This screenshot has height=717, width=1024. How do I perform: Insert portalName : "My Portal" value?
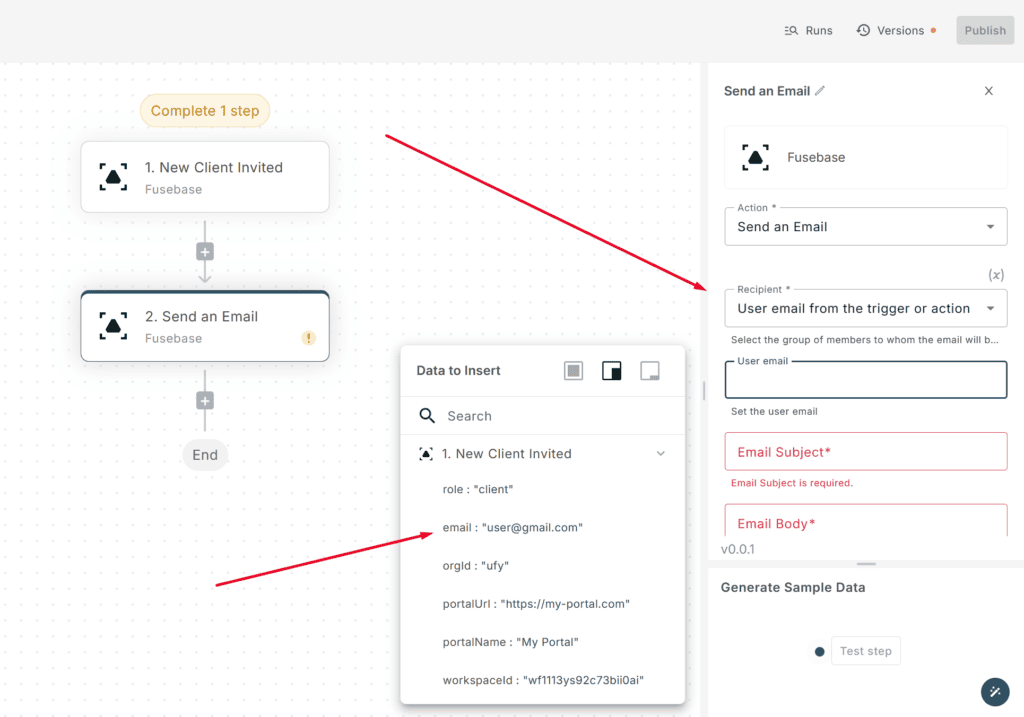point(511,642)
